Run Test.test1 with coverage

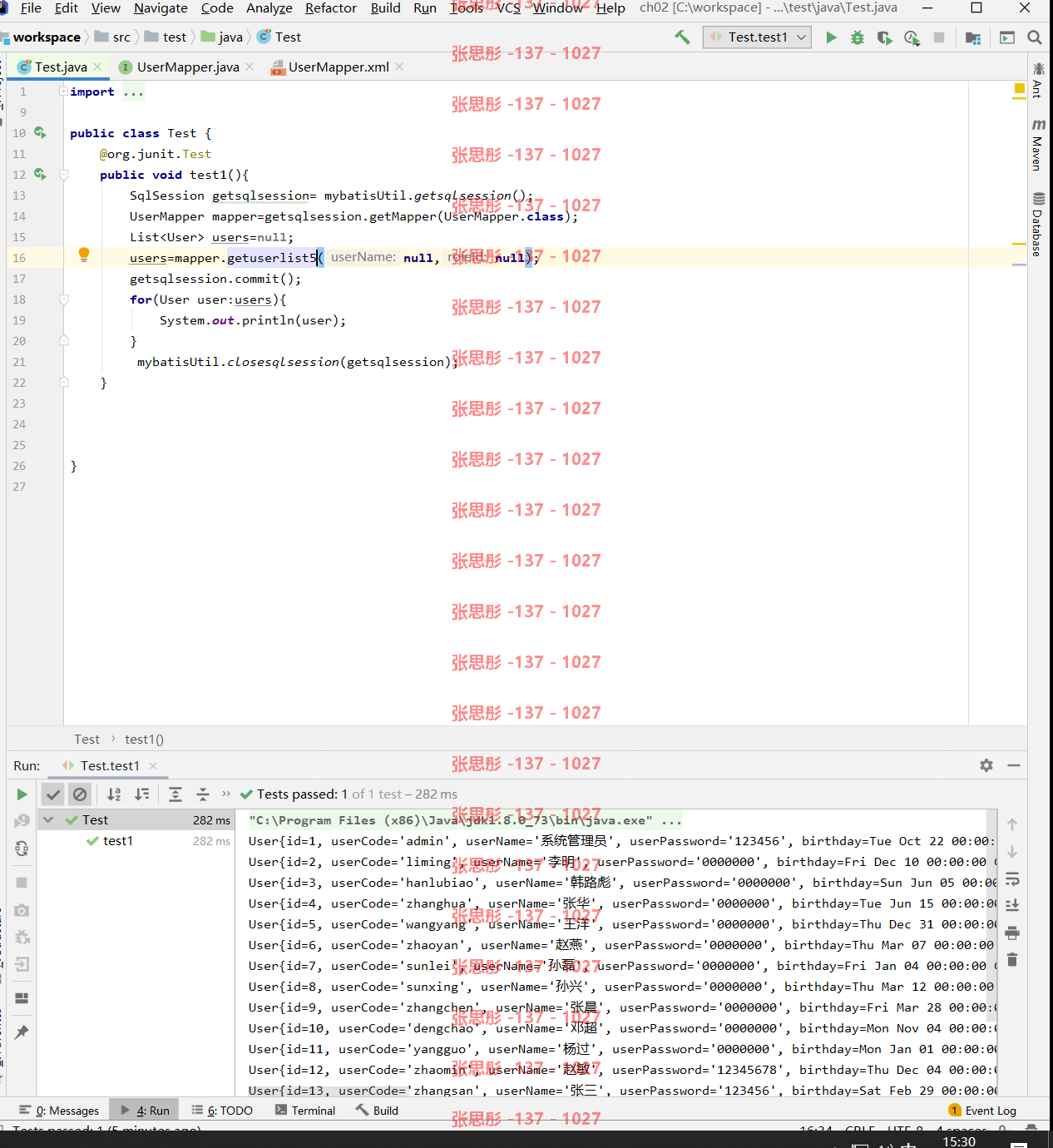point(884,37)
